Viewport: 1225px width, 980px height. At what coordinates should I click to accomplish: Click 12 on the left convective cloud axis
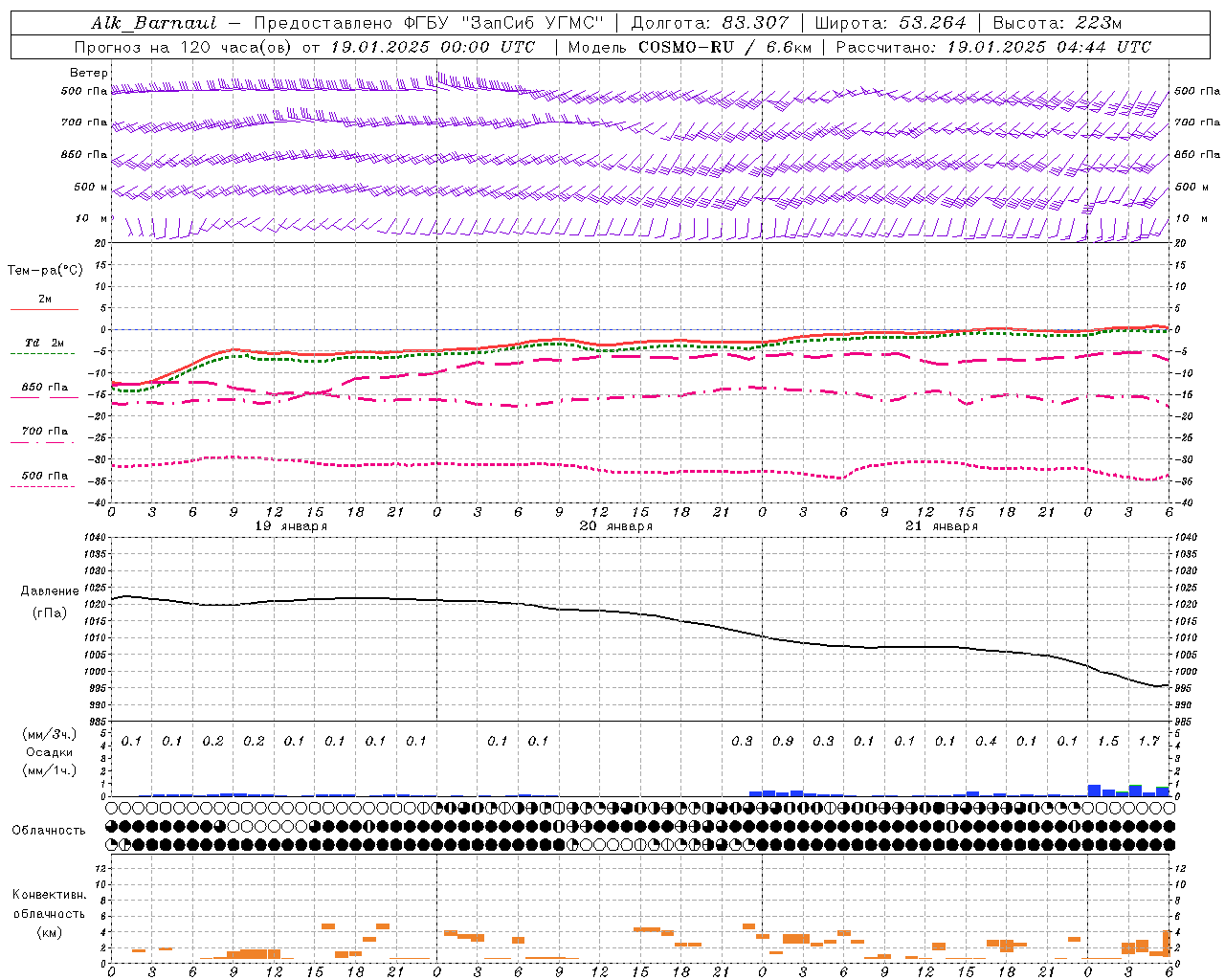100,869
